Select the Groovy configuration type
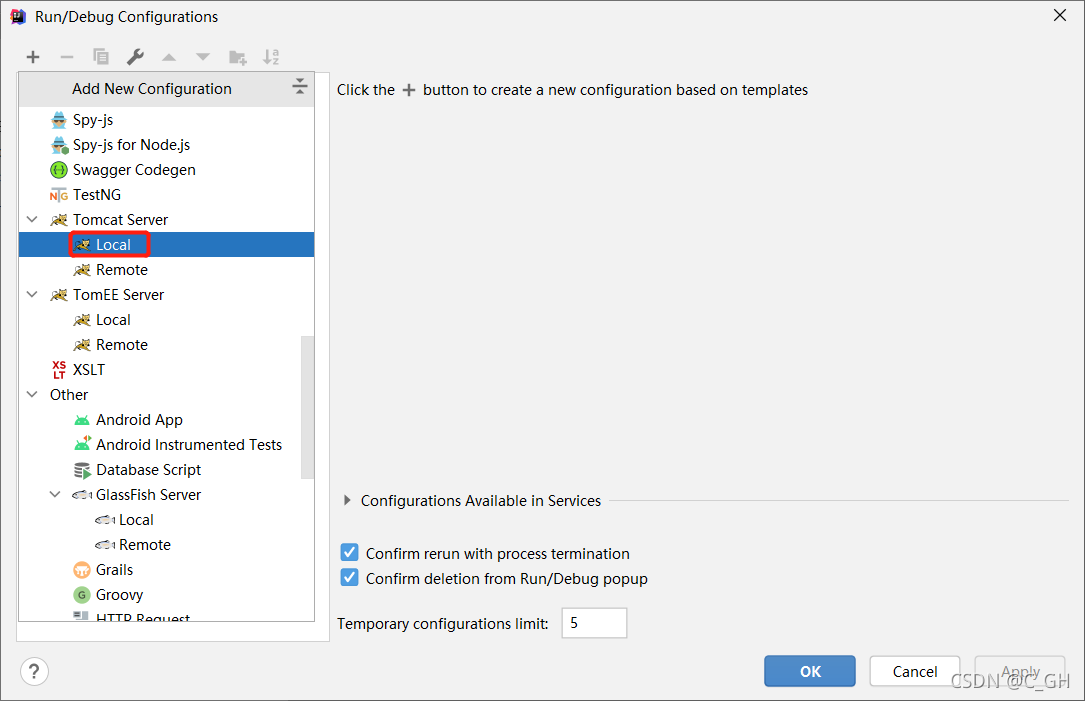This screenshot has width=1085, height=701. click(166, 594)
